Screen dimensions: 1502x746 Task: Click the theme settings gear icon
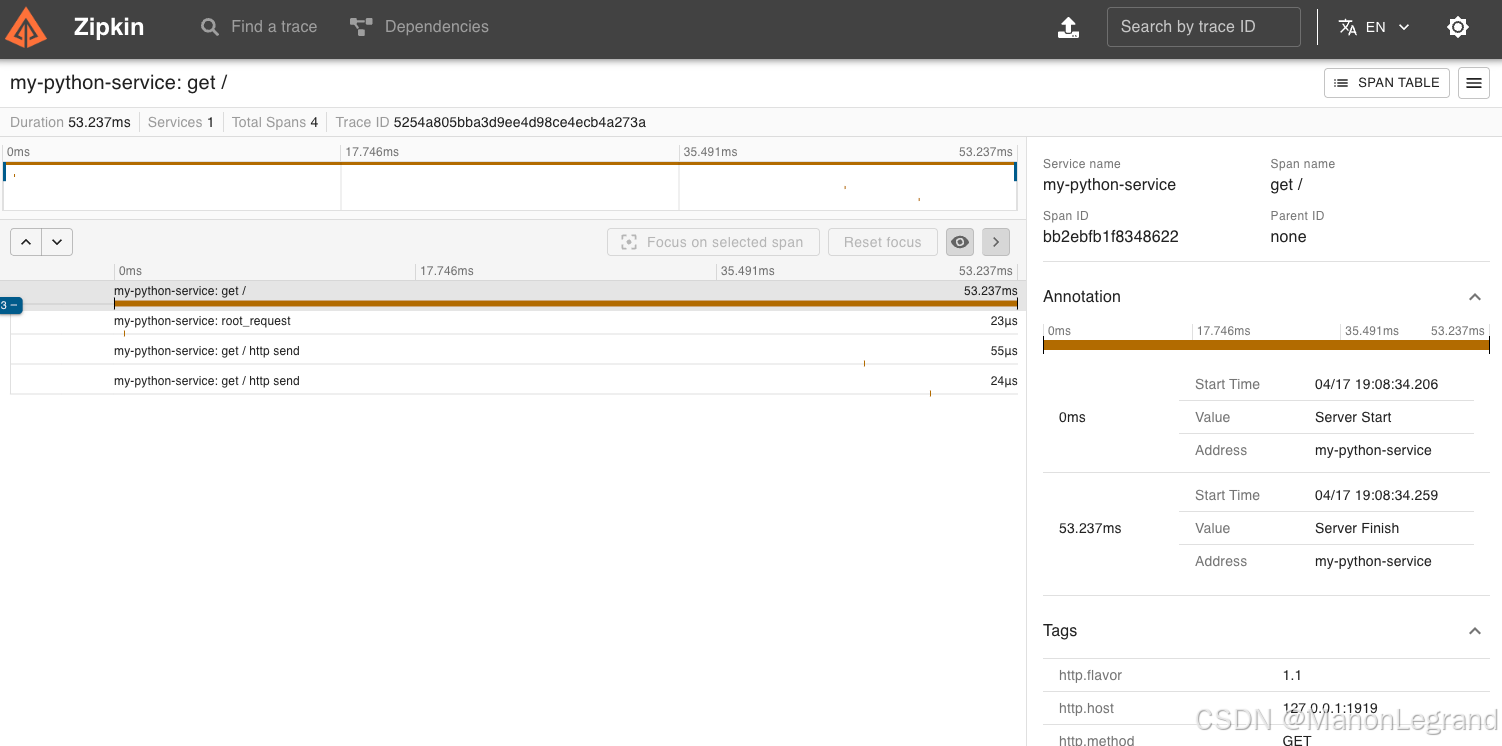[1458, 27]
